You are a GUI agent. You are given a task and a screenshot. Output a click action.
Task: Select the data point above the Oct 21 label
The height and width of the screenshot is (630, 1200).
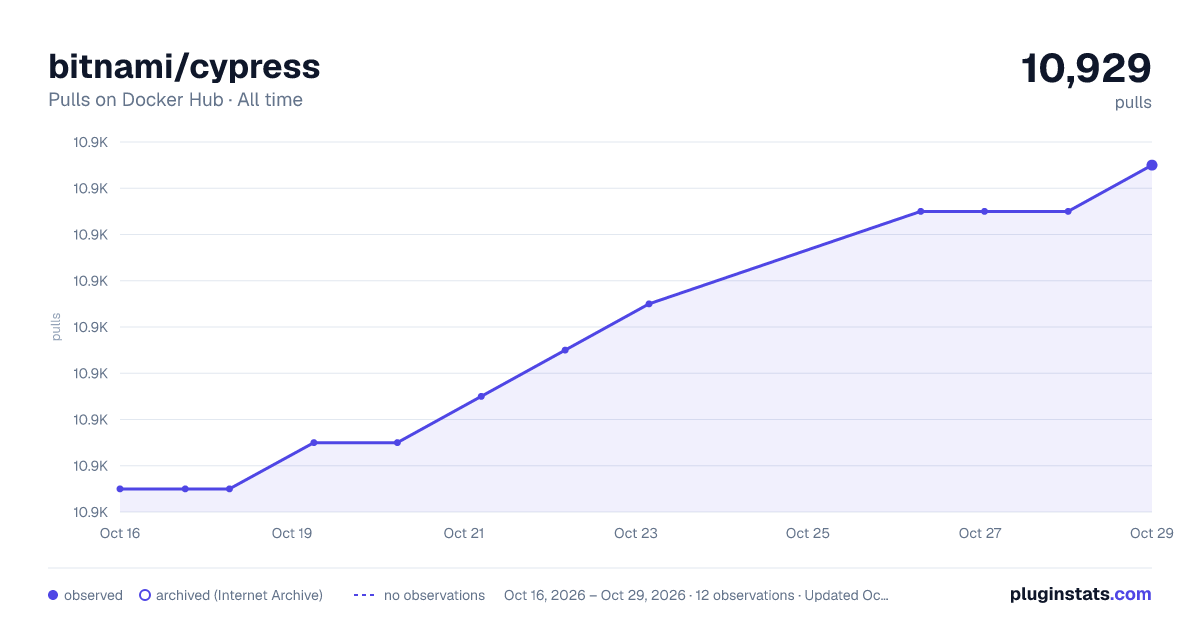tap(481, 396)
